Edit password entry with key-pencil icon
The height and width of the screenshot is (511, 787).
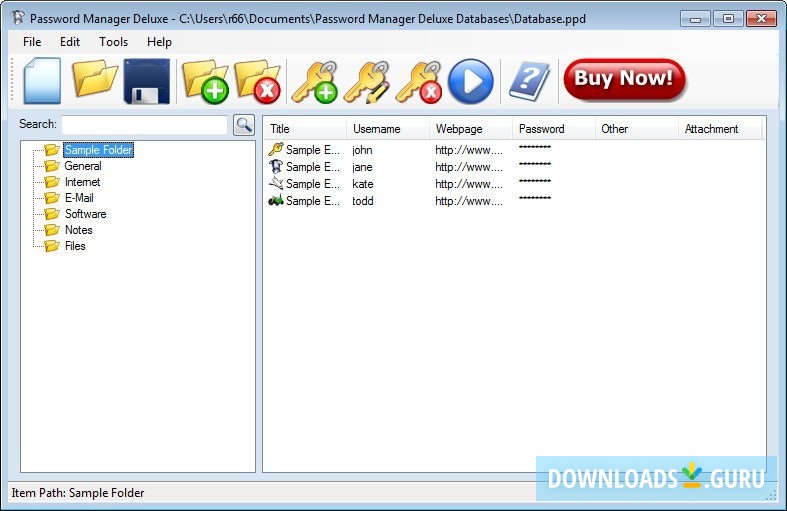[367, 82]
